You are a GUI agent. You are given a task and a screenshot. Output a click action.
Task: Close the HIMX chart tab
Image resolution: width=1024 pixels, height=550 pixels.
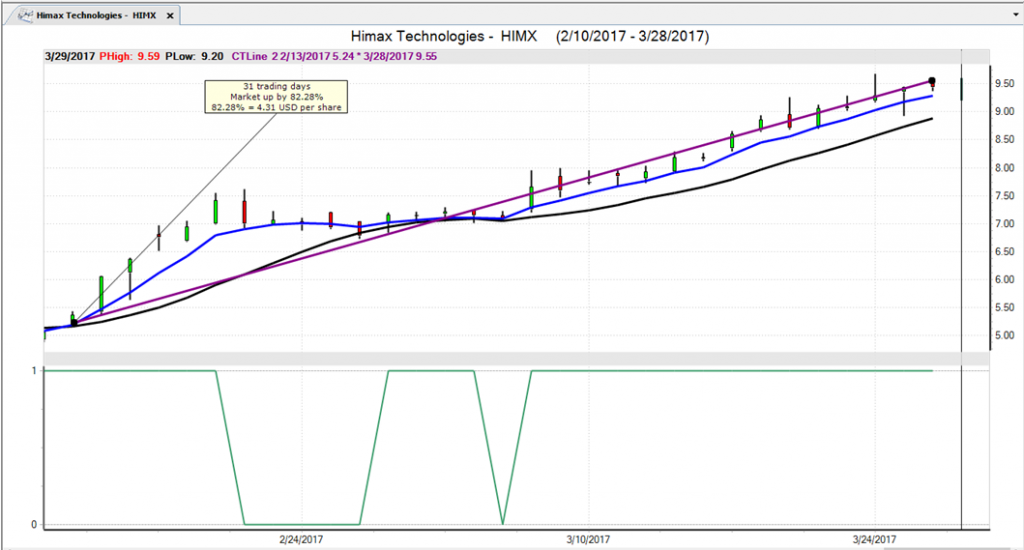[170, 16]
